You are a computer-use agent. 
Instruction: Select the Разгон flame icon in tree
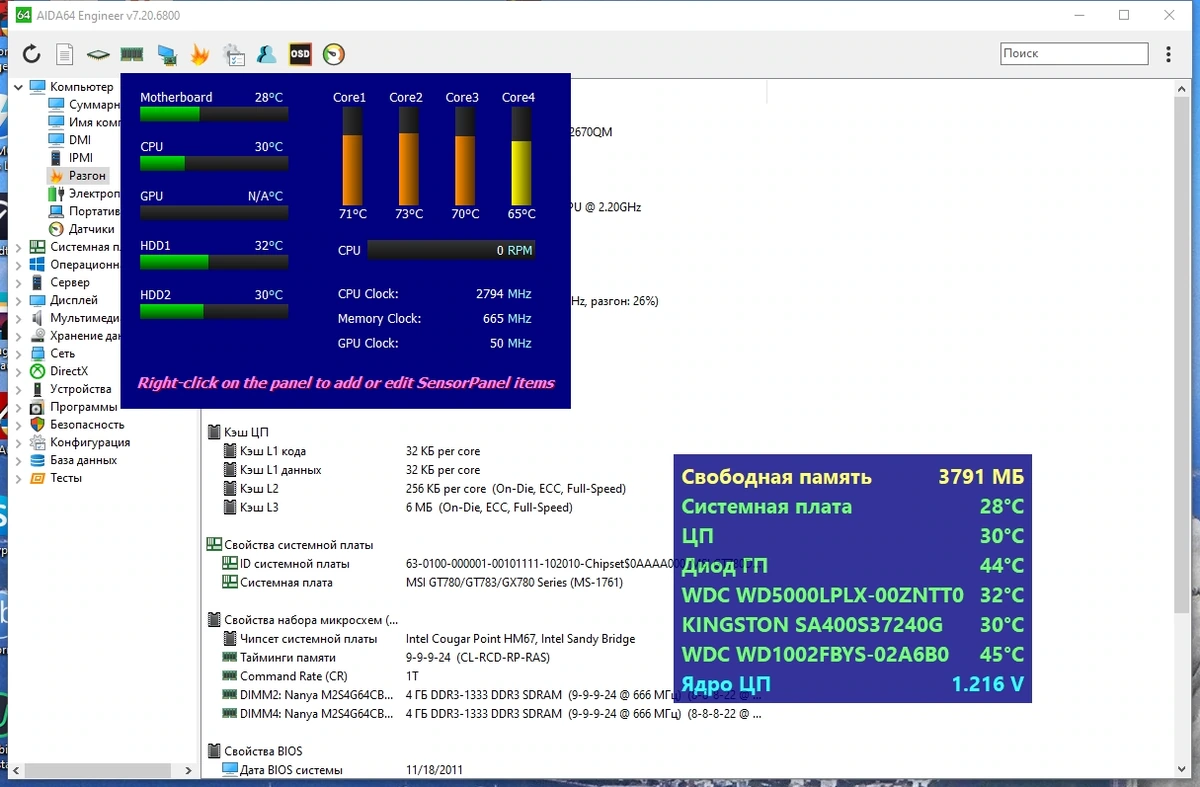click(x=56, y=175)
